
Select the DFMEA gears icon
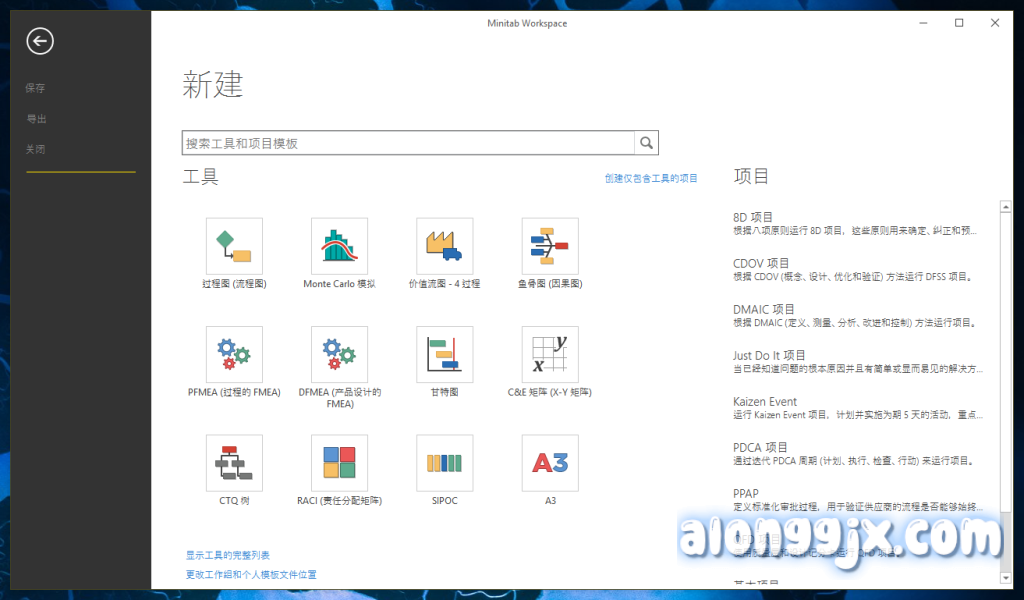point(339,354)
